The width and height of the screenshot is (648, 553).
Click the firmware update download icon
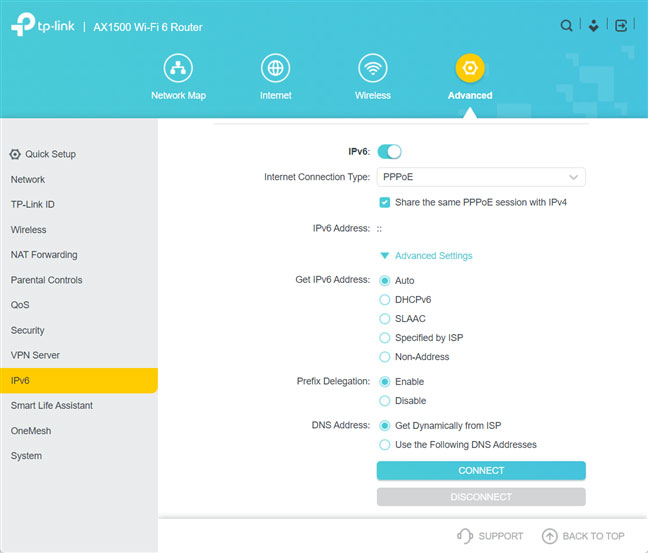[x=593, y=26]
